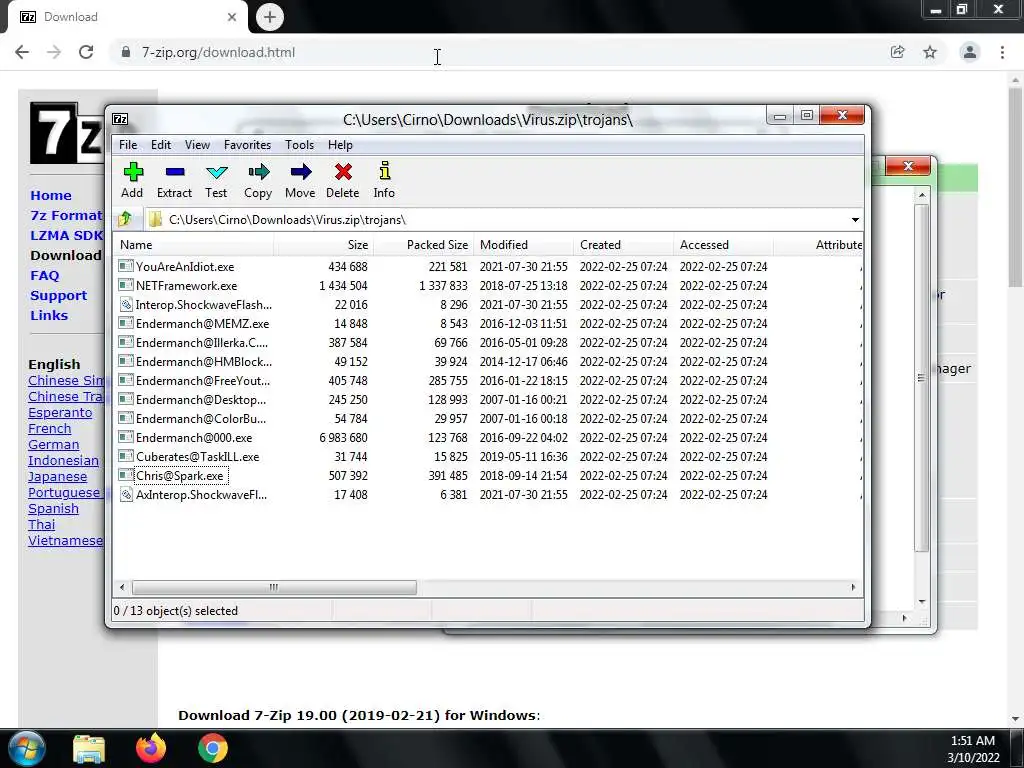Open the Links page link
Viewport: 1024px width, 768px height.
pos(49,315)
